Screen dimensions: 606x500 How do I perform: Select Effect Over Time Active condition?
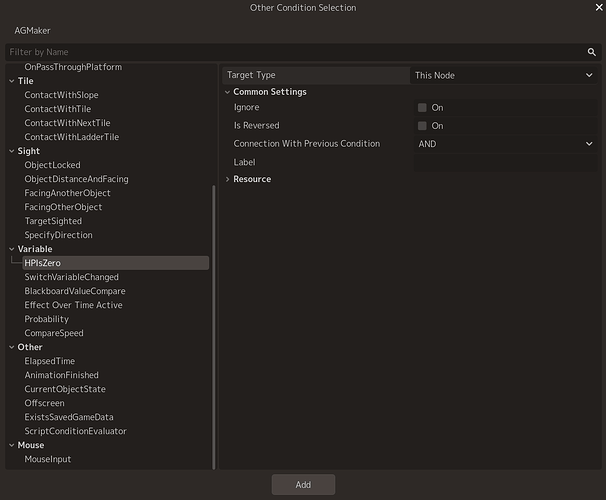click(x=73, y=305)
